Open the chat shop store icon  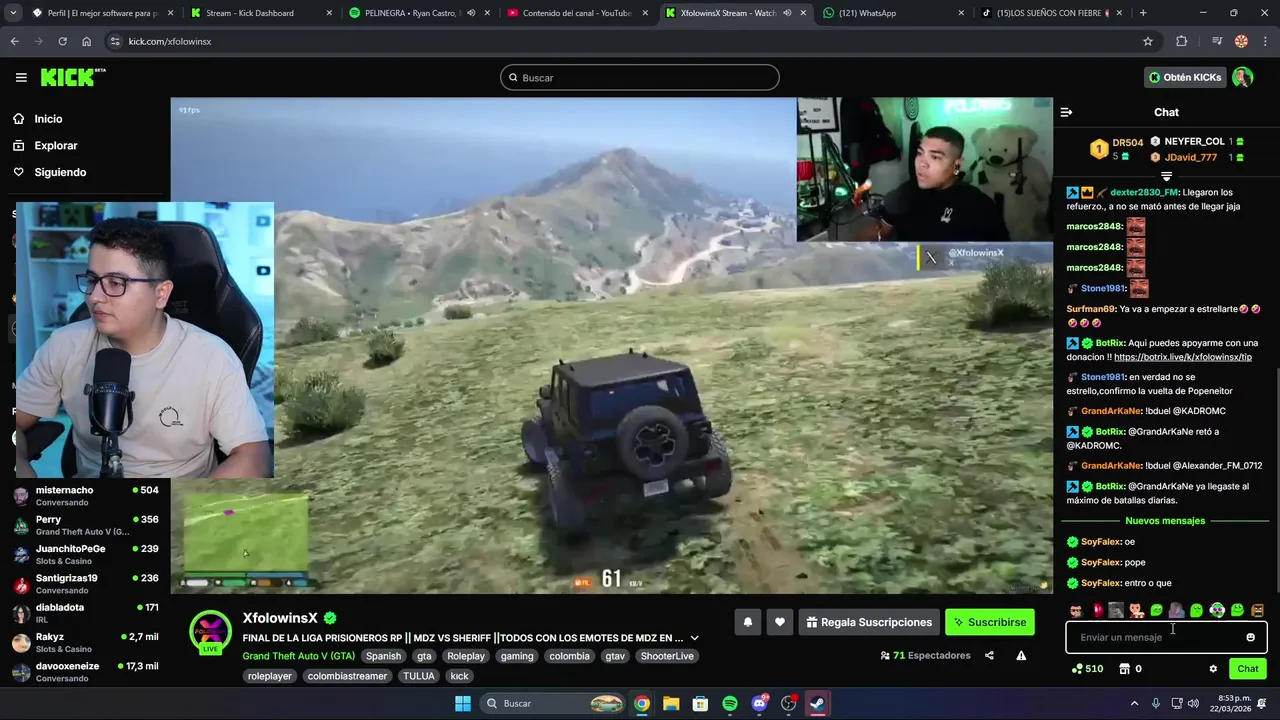pyautogui.click(x=1124, y=669)
